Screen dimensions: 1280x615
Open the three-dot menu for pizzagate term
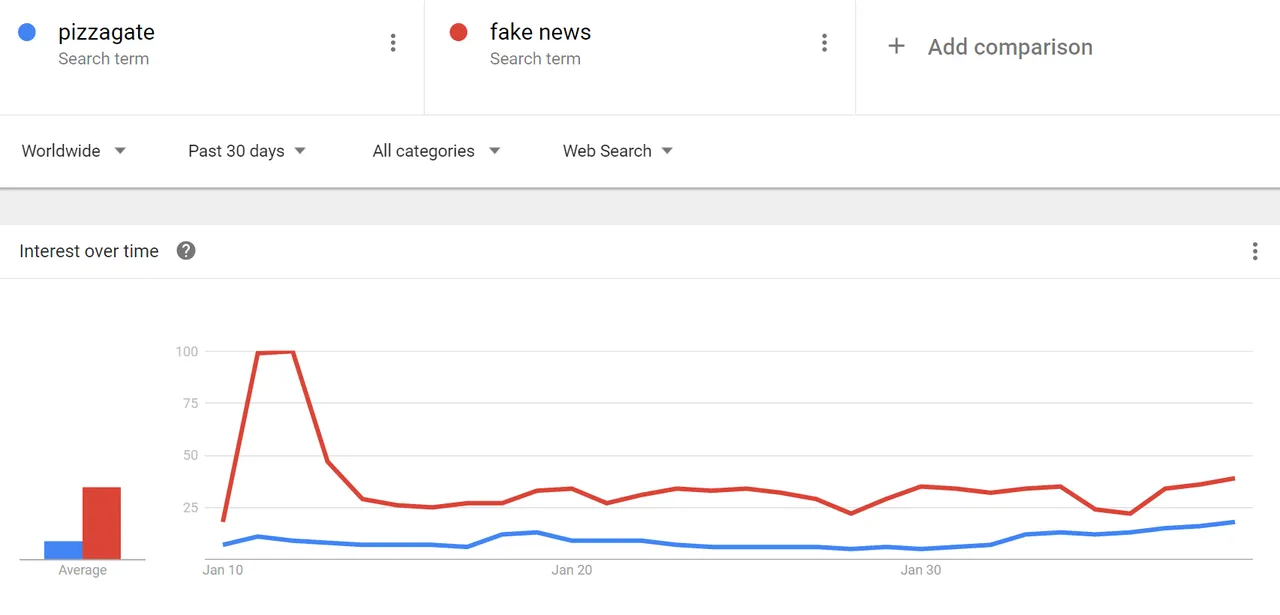coord(393,43)
